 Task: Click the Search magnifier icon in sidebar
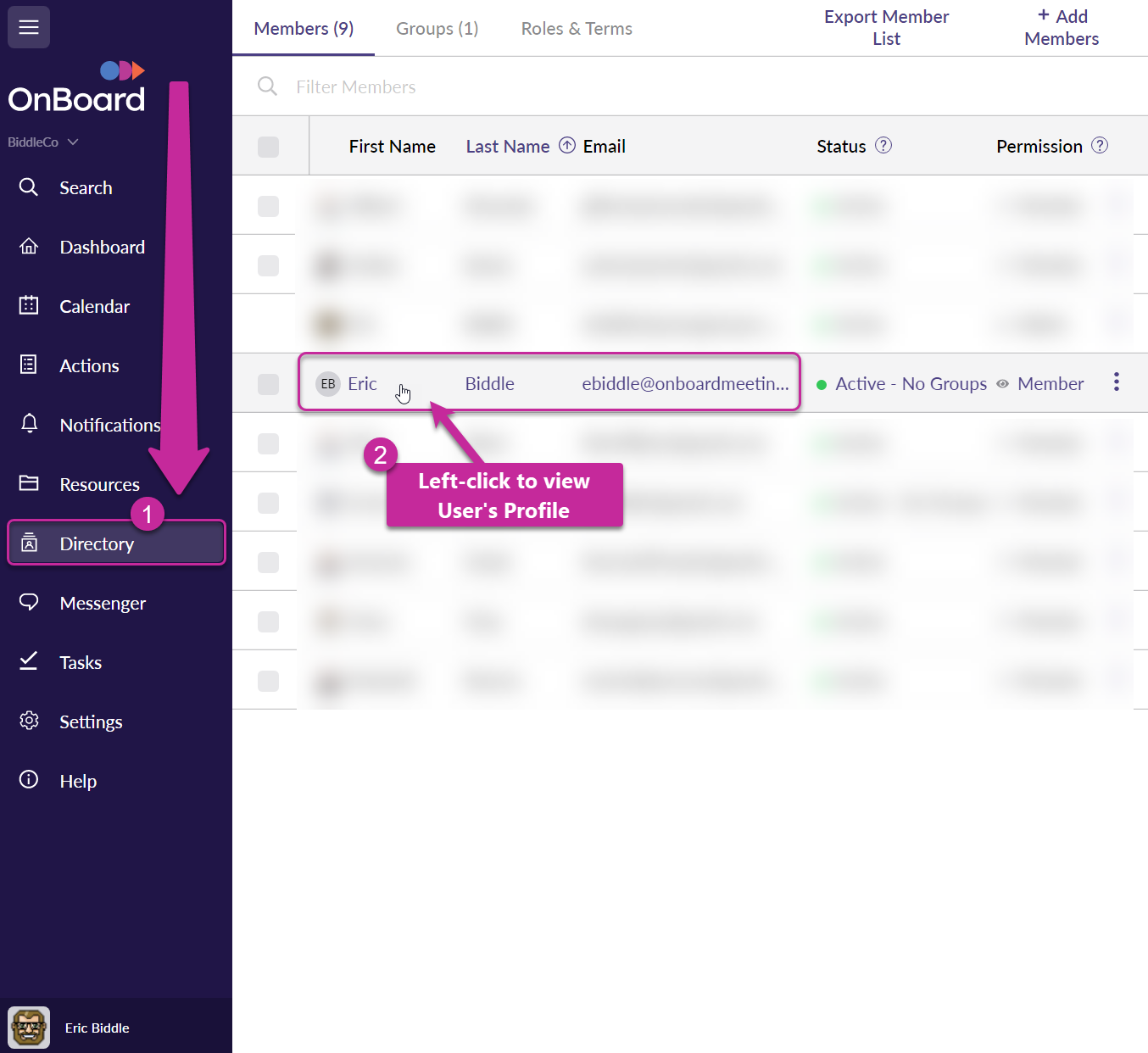[29, 187]
